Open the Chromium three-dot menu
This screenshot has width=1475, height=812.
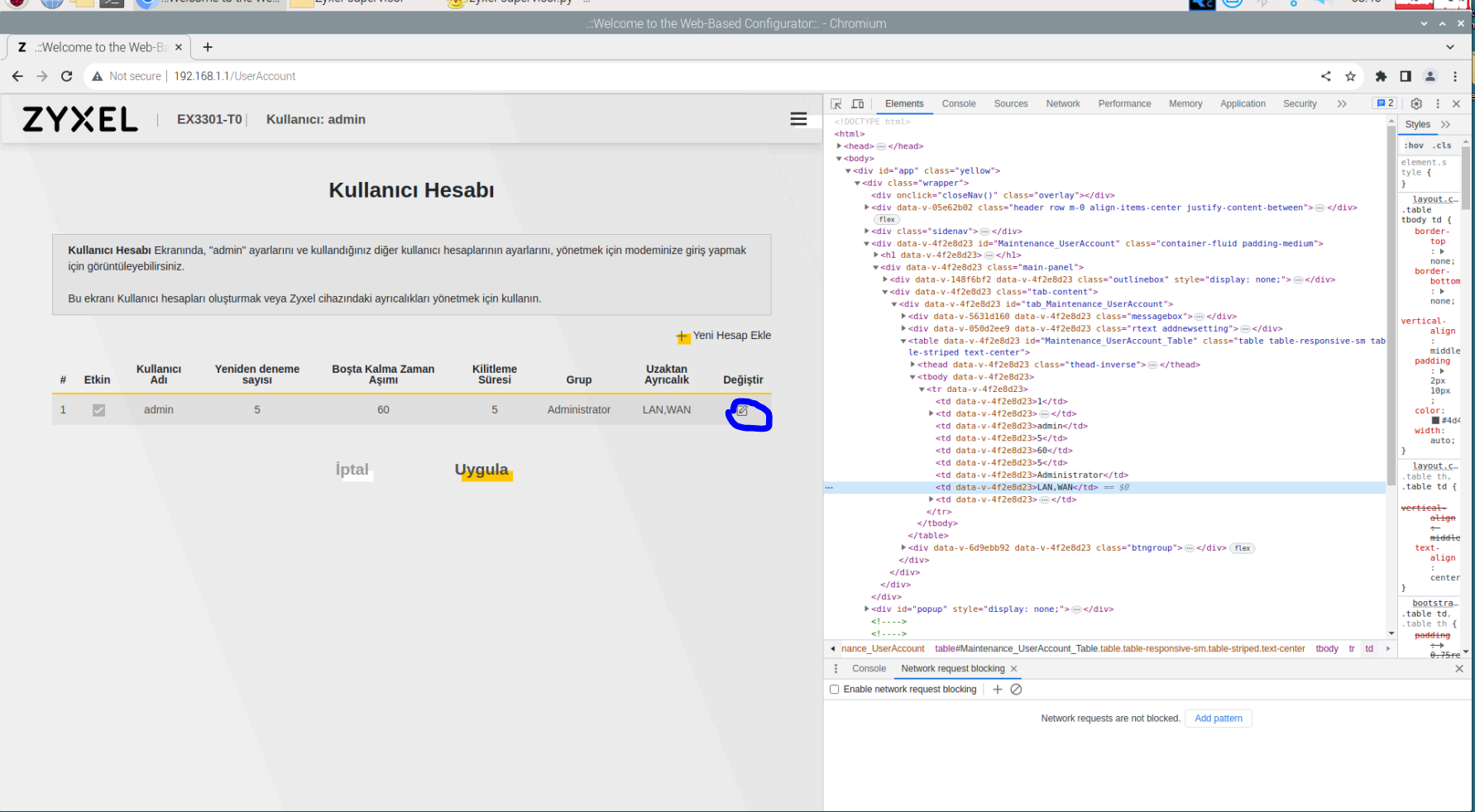[x=1455, y=76]
